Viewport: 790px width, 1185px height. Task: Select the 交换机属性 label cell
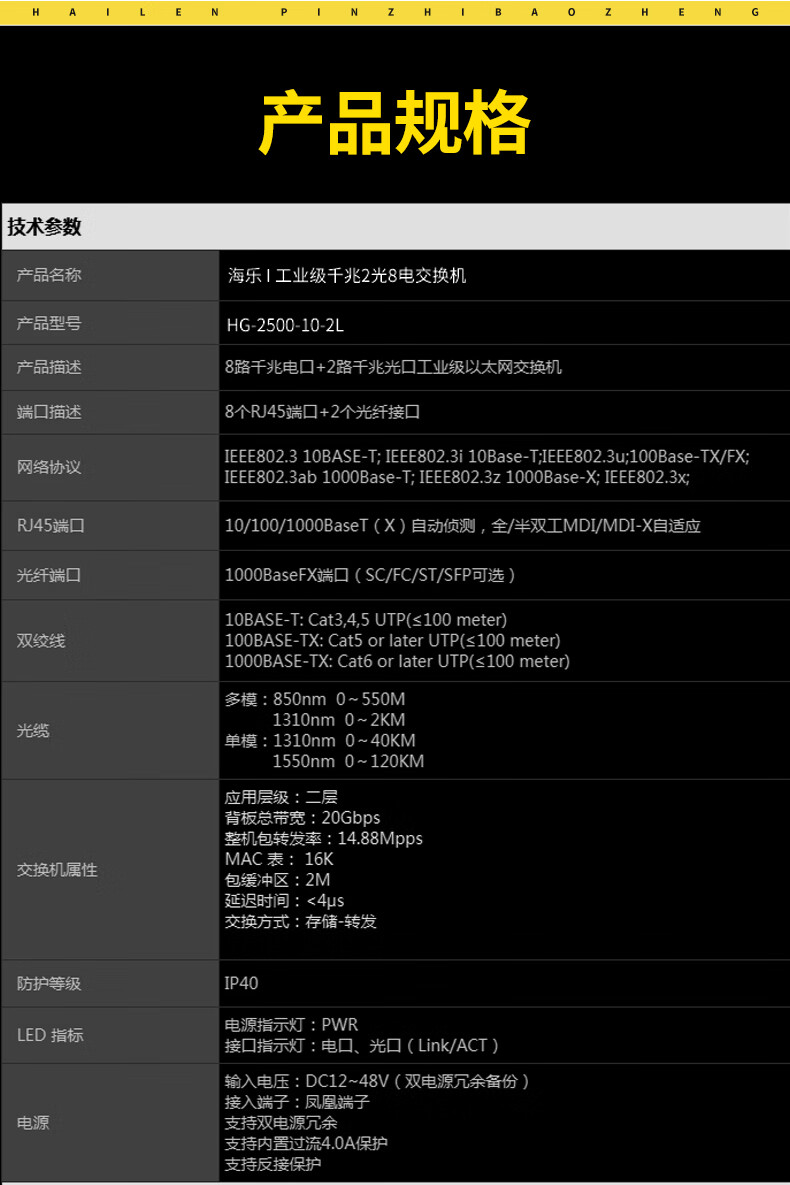coord(110,870)
